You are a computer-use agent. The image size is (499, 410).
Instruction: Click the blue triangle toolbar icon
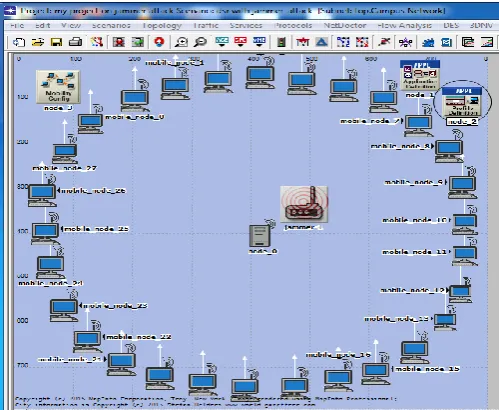coord(322,42)
